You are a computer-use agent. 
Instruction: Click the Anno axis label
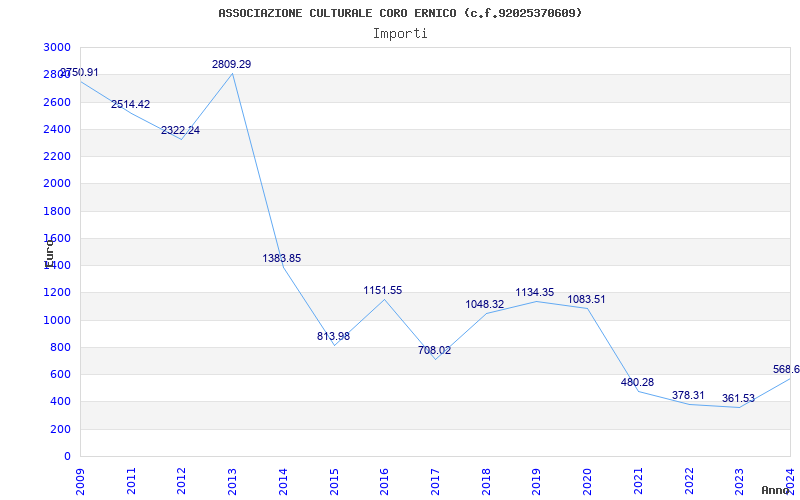(x=776, y=490)
